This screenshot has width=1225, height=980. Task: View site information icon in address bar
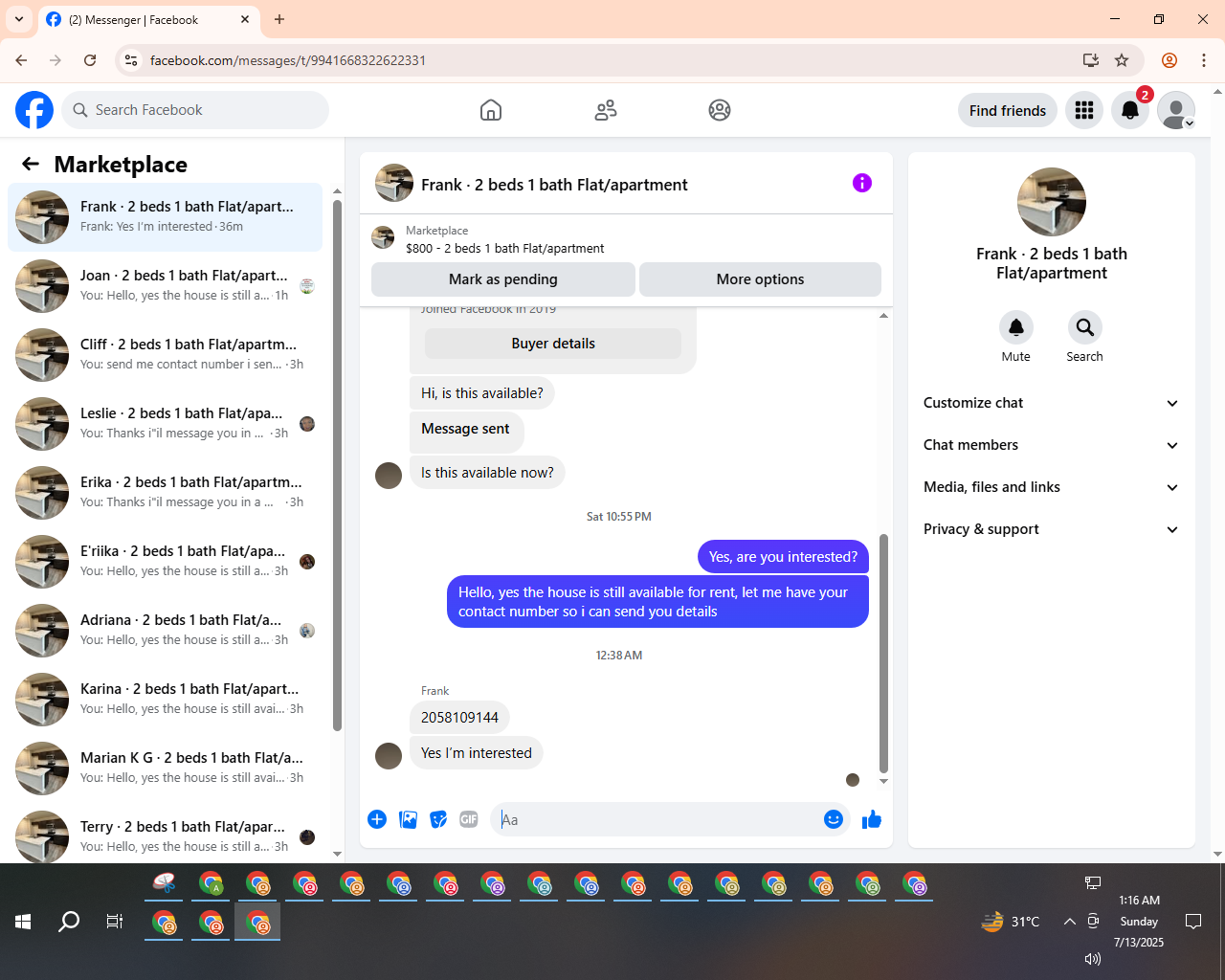132,60
